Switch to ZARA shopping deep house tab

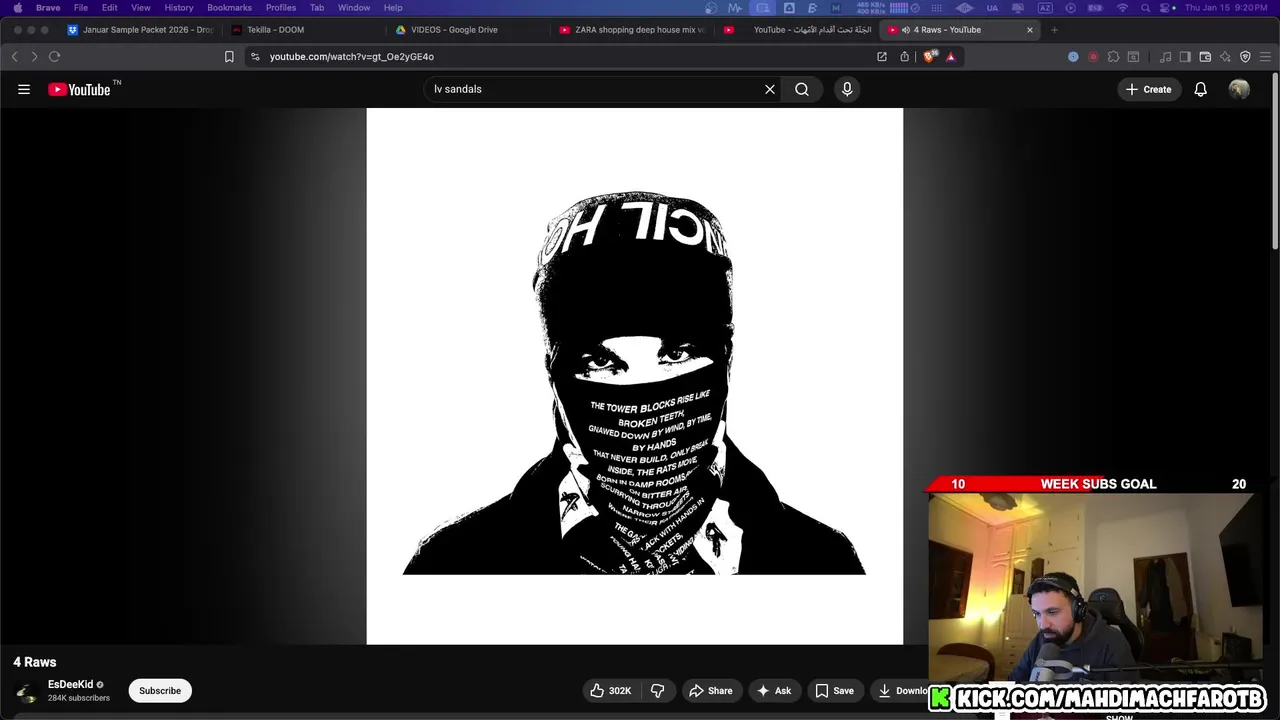[632, 30]
